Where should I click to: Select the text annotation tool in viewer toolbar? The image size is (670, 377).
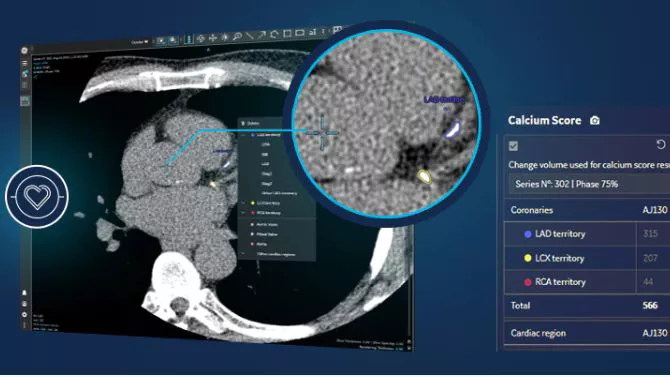[x=312, y=32]
